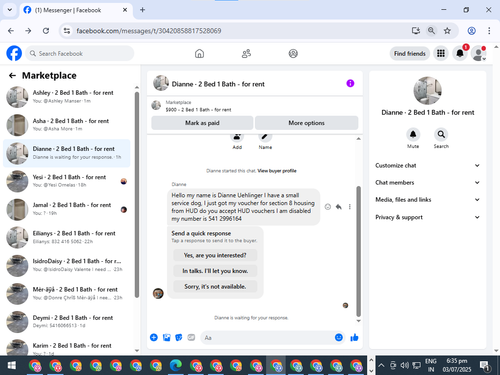The image size is (500, 375).
Task: Open Chrome profile icon in toolbar
Action: 471,31
